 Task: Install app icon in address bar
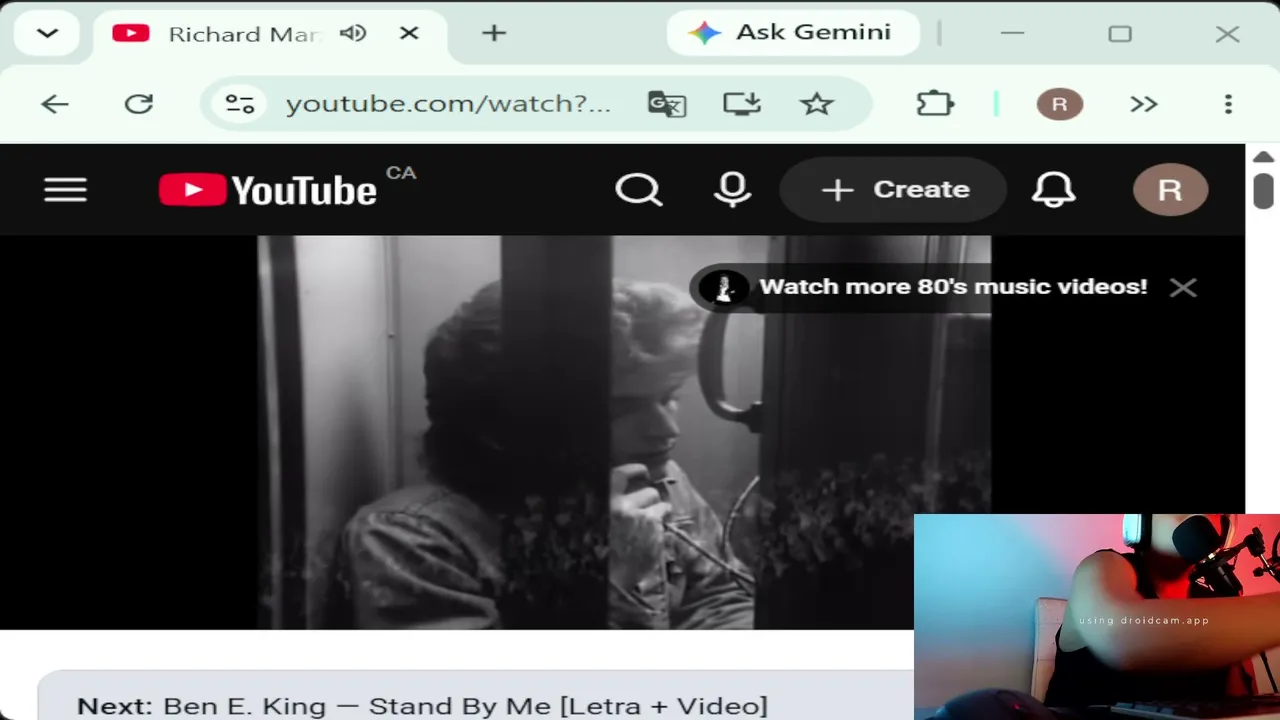[742, 104]
